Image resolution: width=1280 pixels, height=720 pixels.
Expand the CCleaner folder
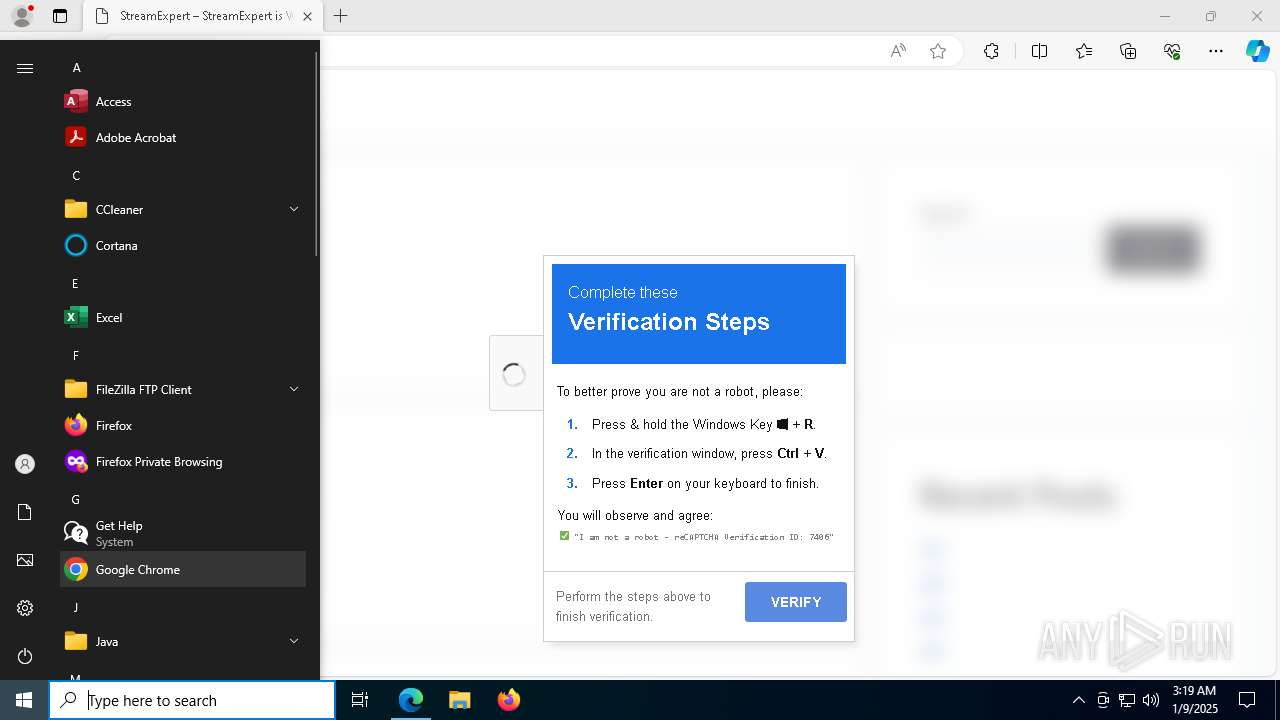[183, 209]
